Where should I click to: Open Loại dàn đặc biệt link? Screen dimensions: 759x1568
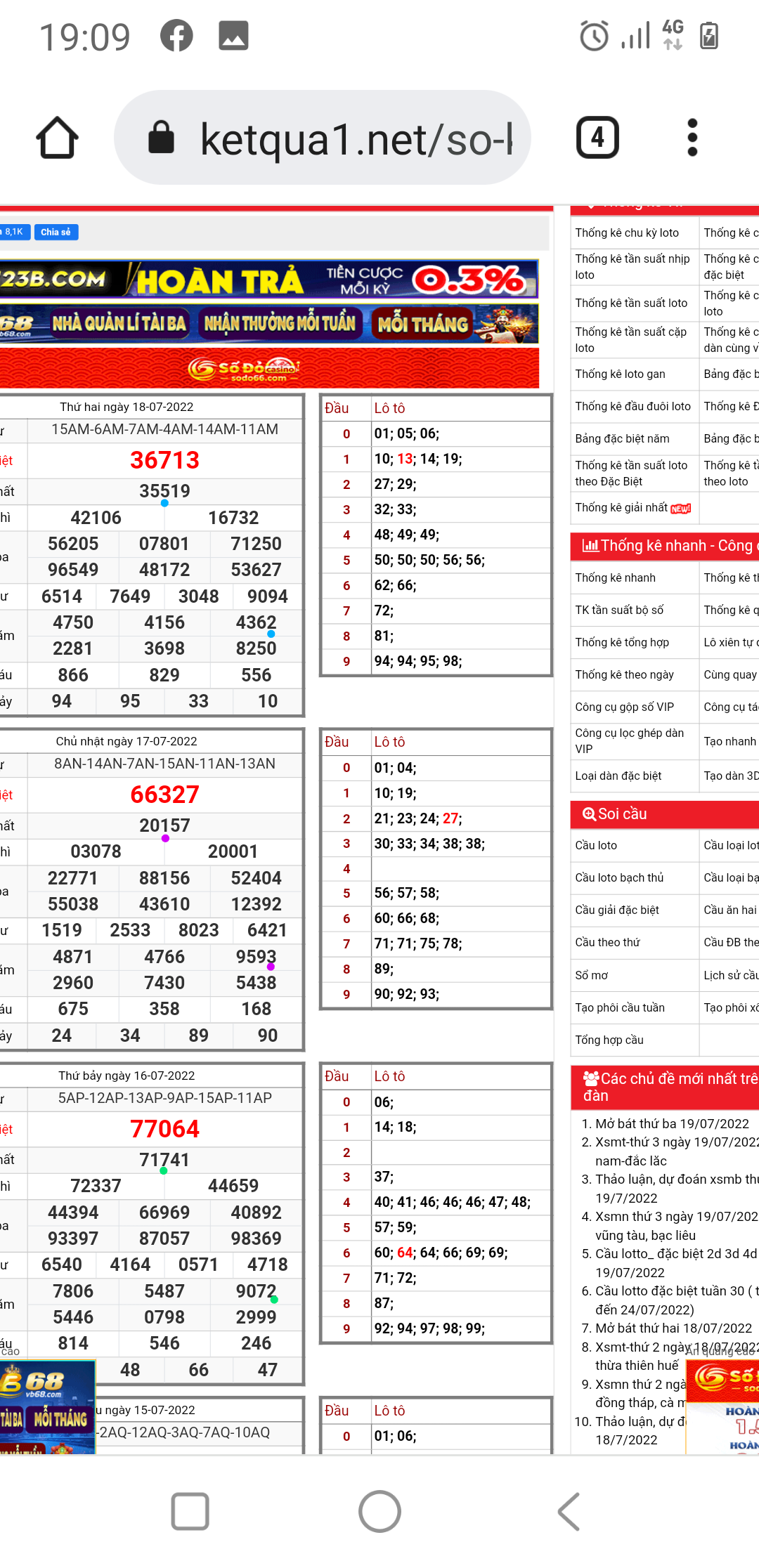click(618, 776)
